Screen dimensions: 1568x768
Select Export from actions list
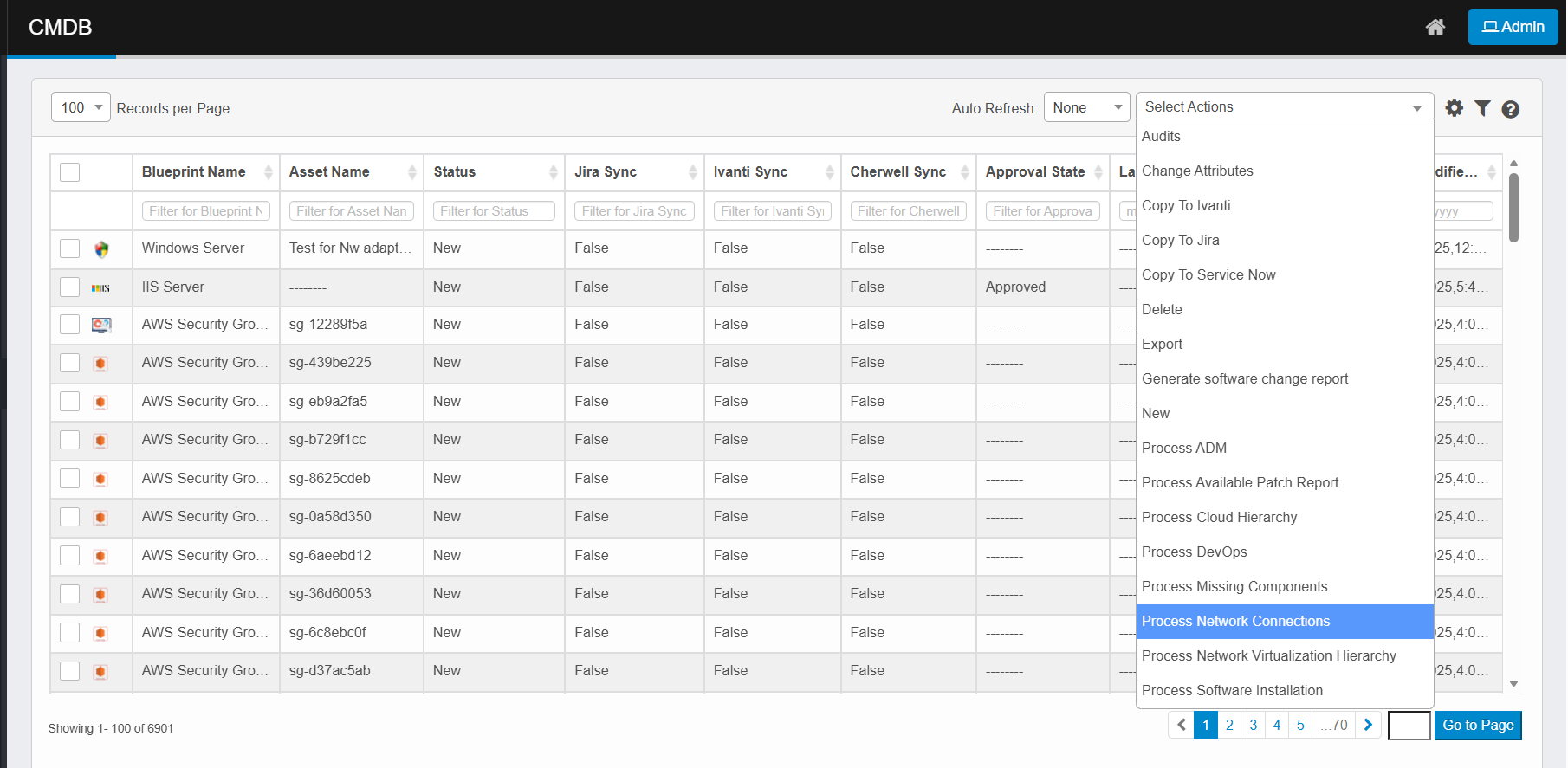pos(1162,344)
